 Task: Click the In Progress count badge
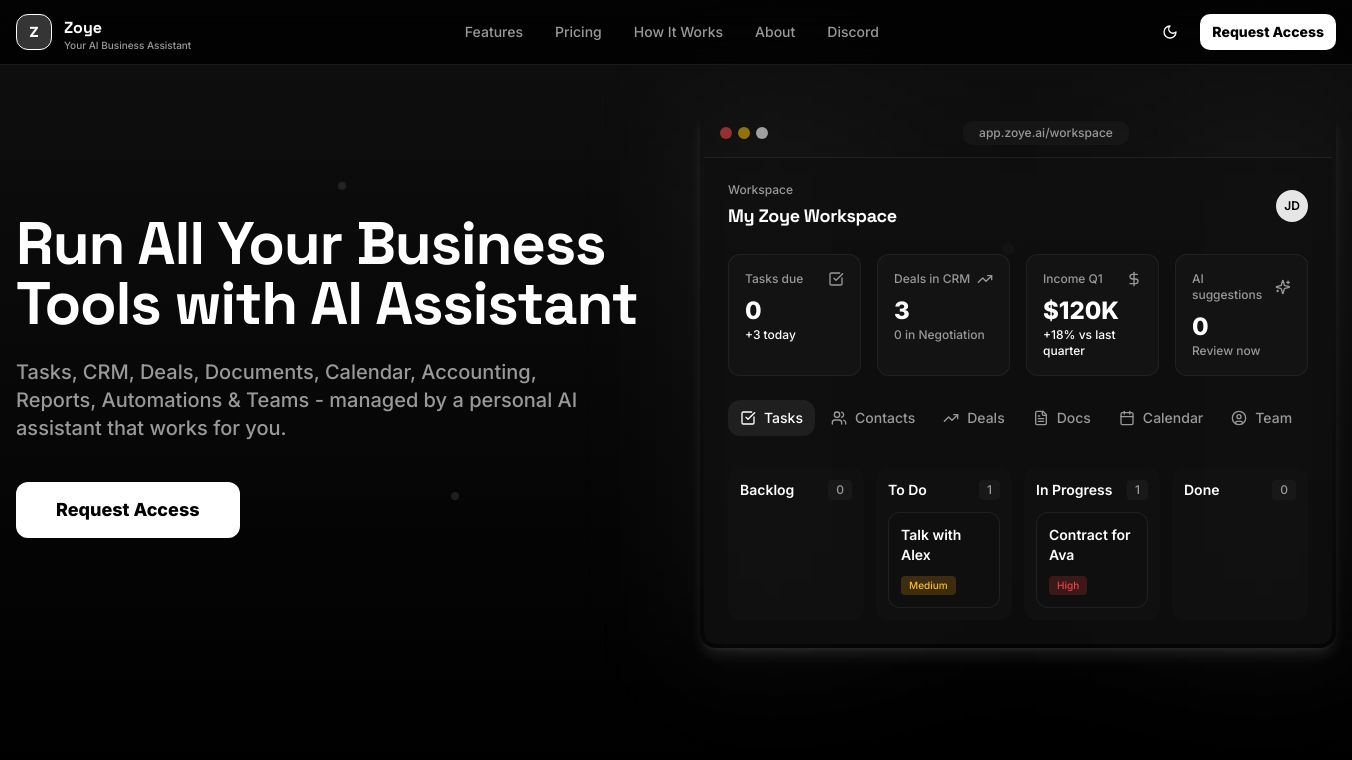click(x=1137, y=490)
